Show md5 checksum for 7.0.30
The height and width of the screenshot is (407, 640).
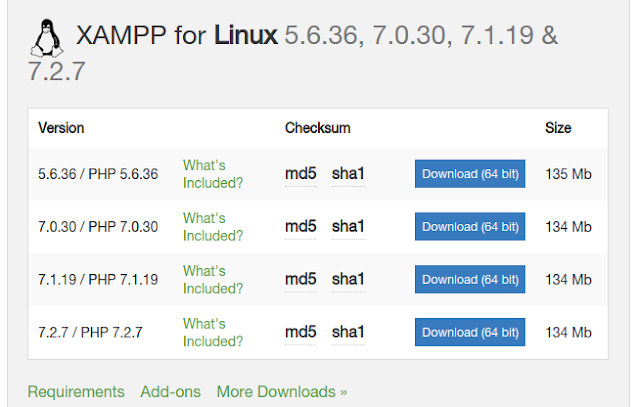(301, 227)
